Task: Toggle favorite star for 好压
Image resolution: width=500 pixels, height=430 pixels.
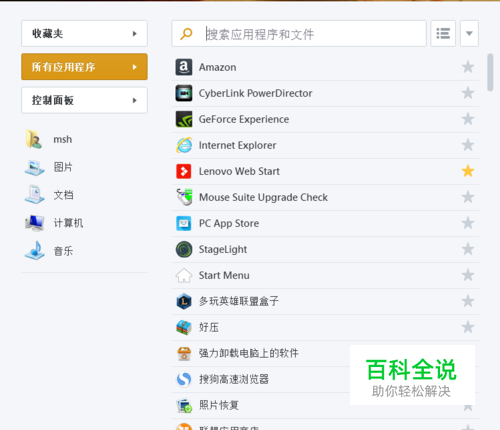Action: point(468,327)
